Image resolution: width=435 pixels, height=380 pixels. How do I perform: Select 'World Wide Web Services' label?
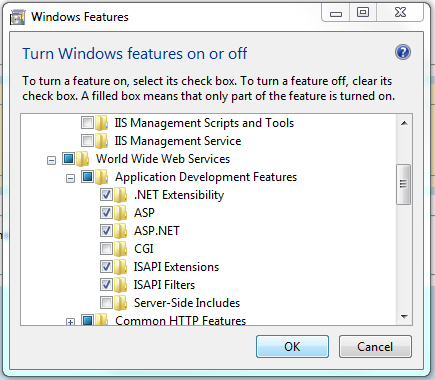point(163,159)
